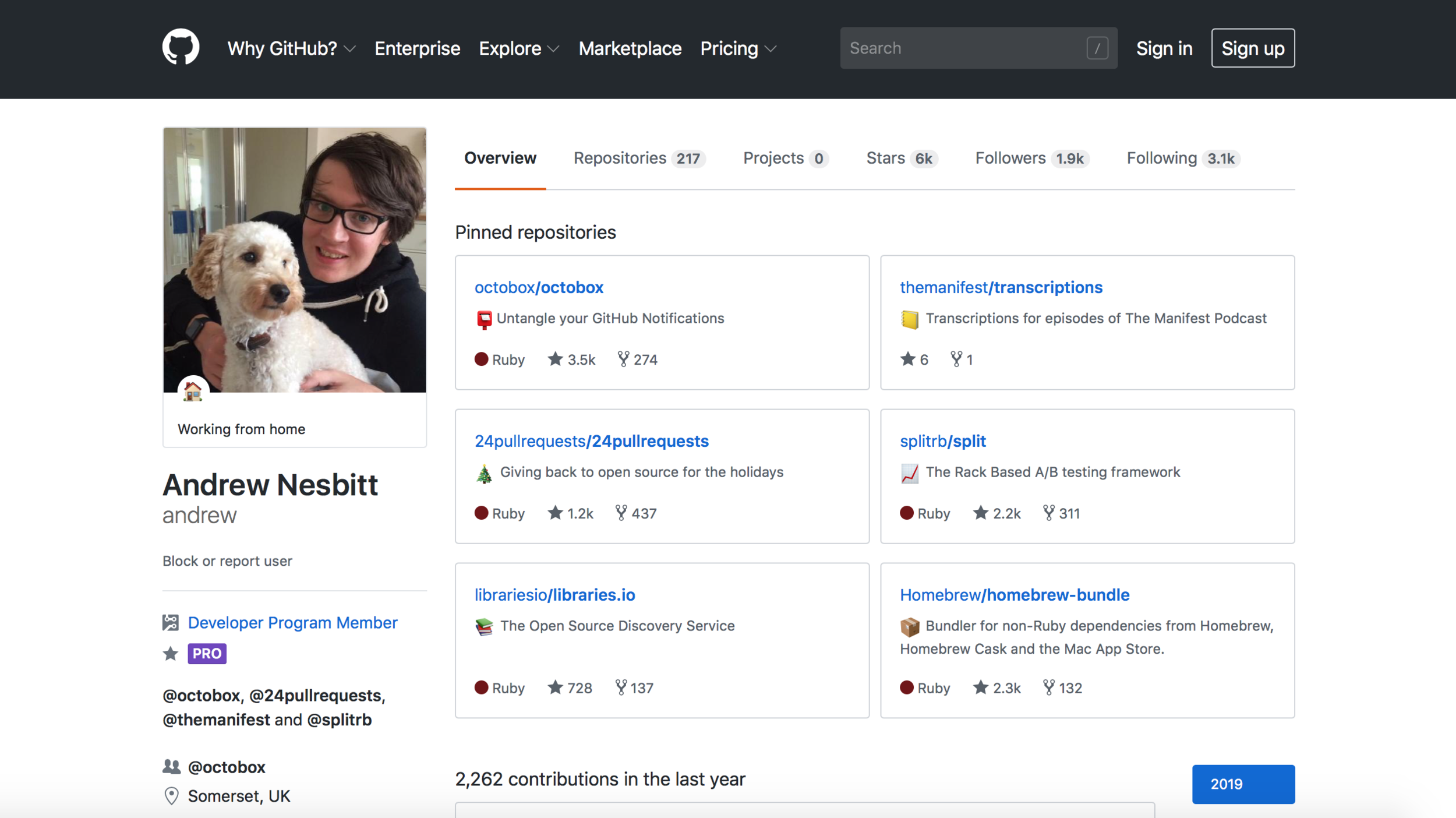The height and width of the screenshot is (818, 1456).
Task: Click the purple PRO badge
Action: click(x=207, y=654)
